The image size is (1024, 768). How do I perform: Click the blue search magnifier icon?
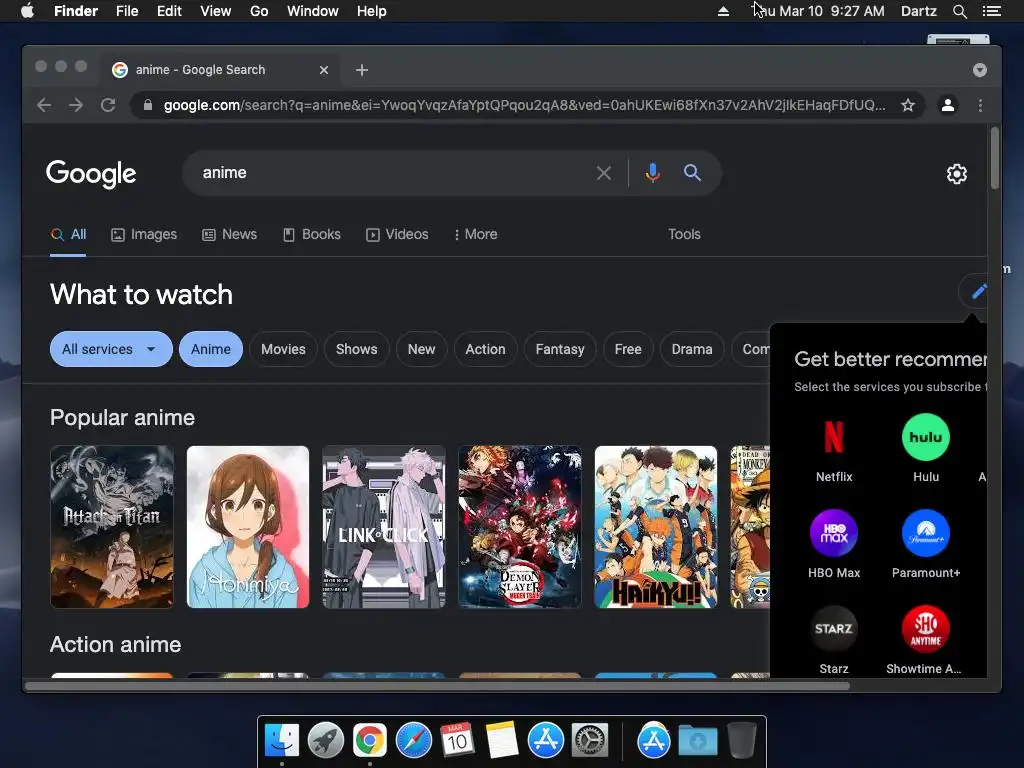tap(692, 172)
